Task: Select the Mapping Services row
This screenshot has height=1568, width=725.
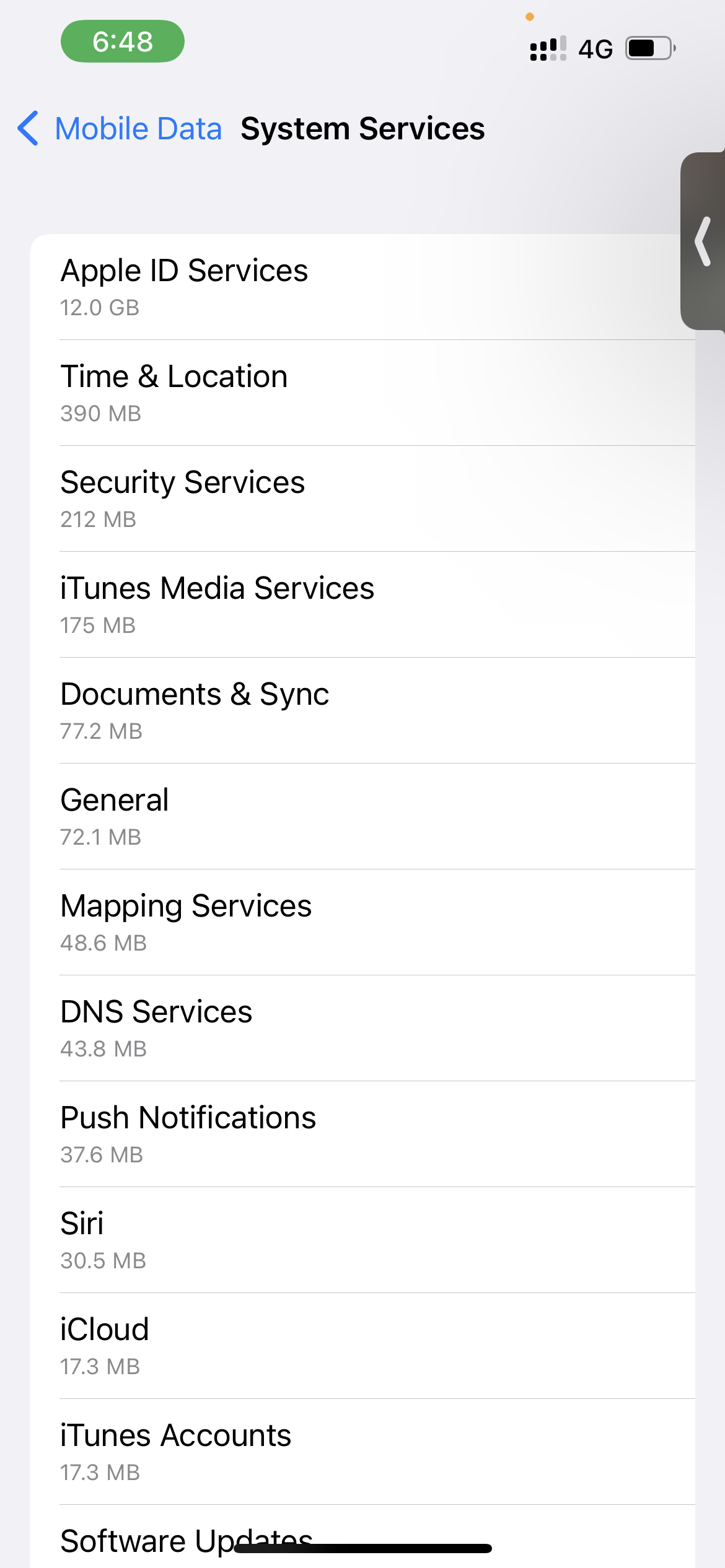Action: [x=362, y=923]
